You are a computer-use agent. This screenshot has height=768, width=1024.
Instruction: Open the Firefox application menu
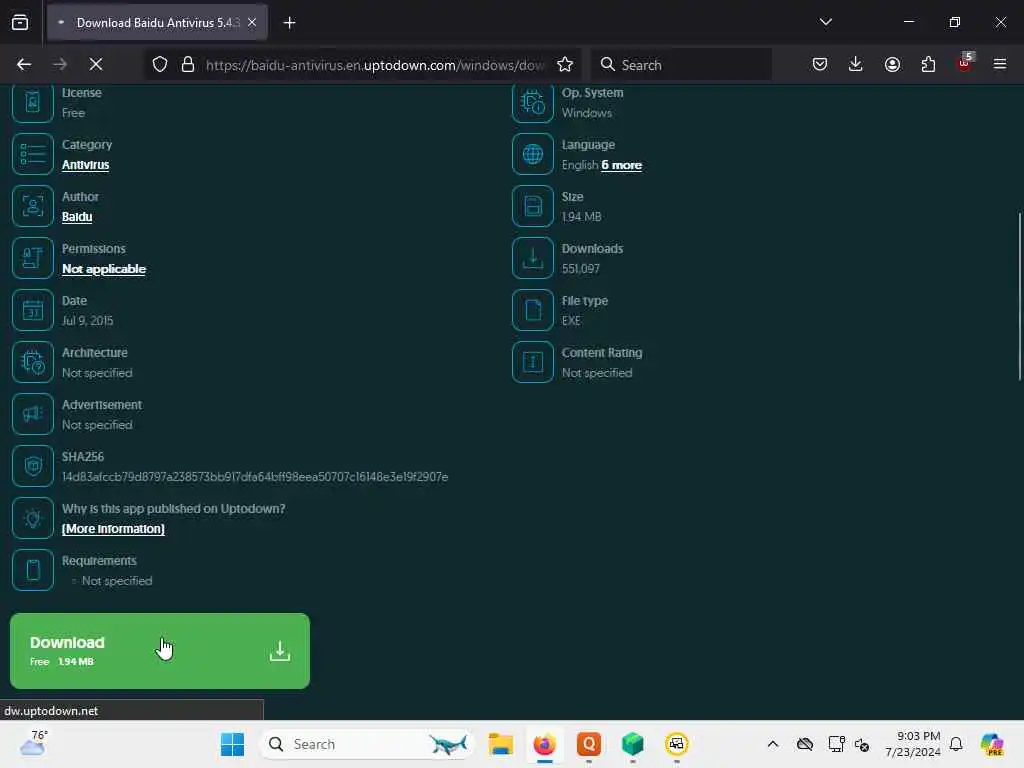(x=1000, y=64)
